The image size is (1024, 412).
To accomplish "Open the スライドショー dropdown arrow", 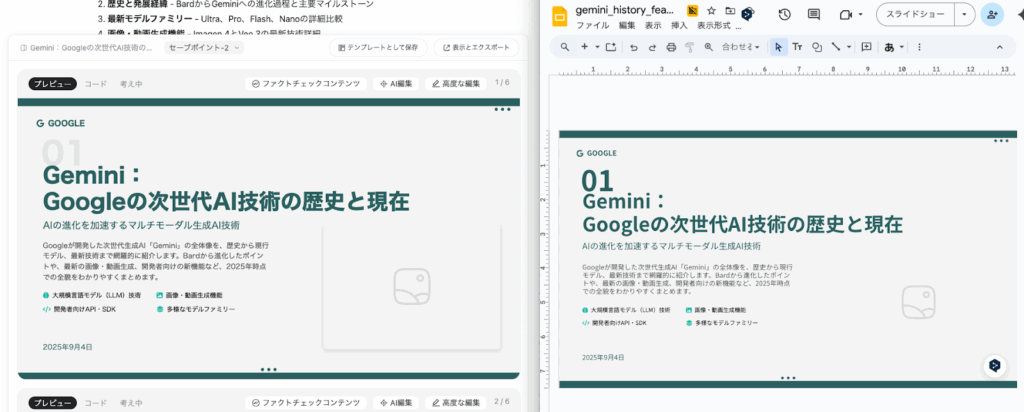I will pyautogui.click(x=964, y=14).
